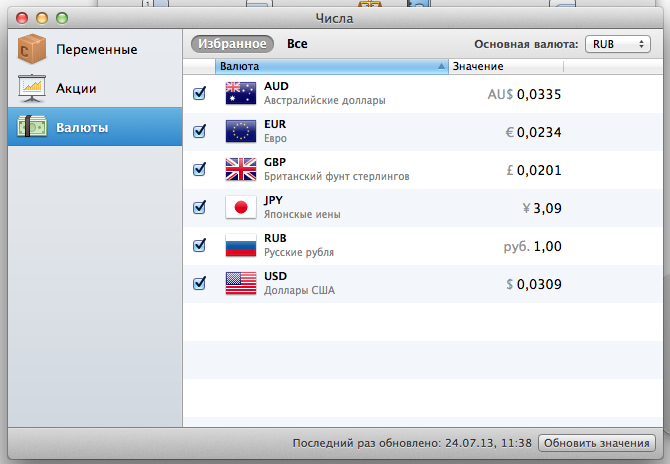Click the Значение column header

(x=506, y=66)
